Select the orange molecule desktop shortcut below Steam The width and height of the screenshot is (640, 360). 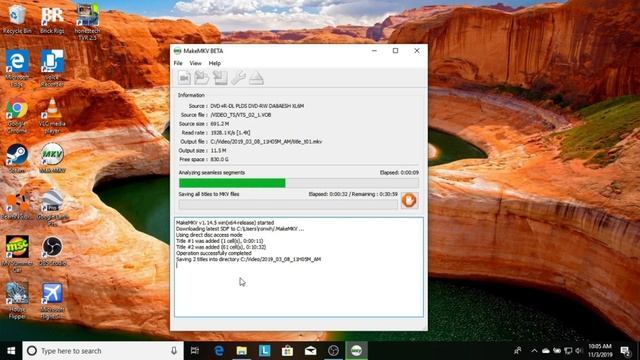(17, 205)
